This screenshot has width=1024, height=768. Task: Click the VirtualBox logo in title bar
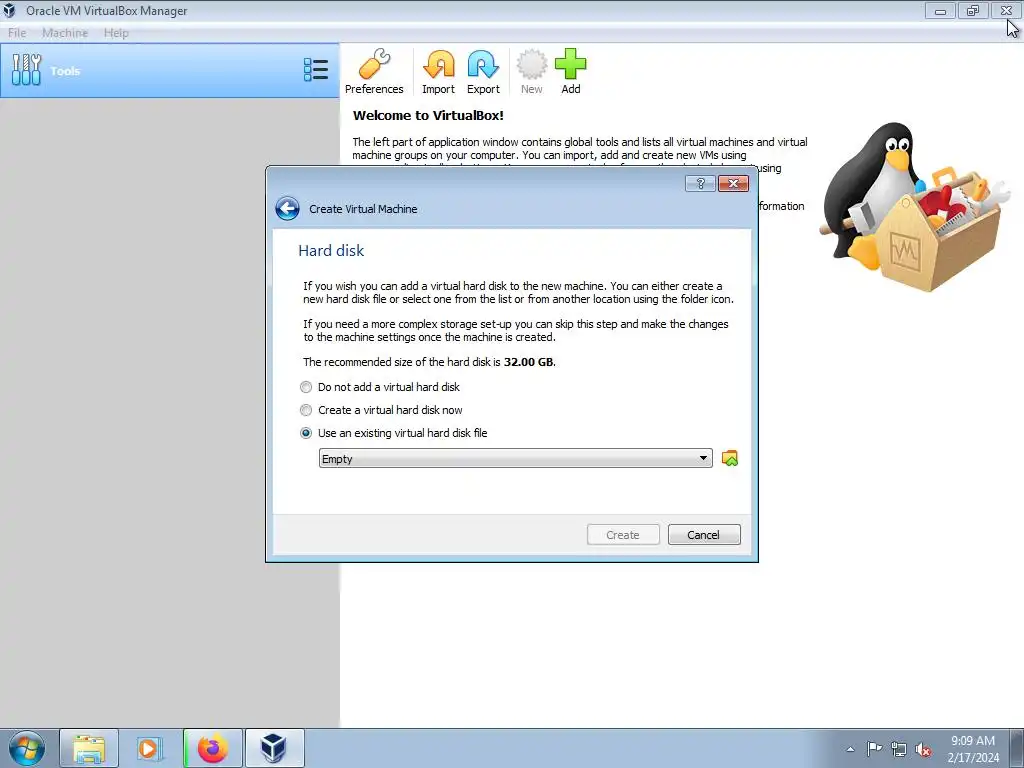click(9, 10)
